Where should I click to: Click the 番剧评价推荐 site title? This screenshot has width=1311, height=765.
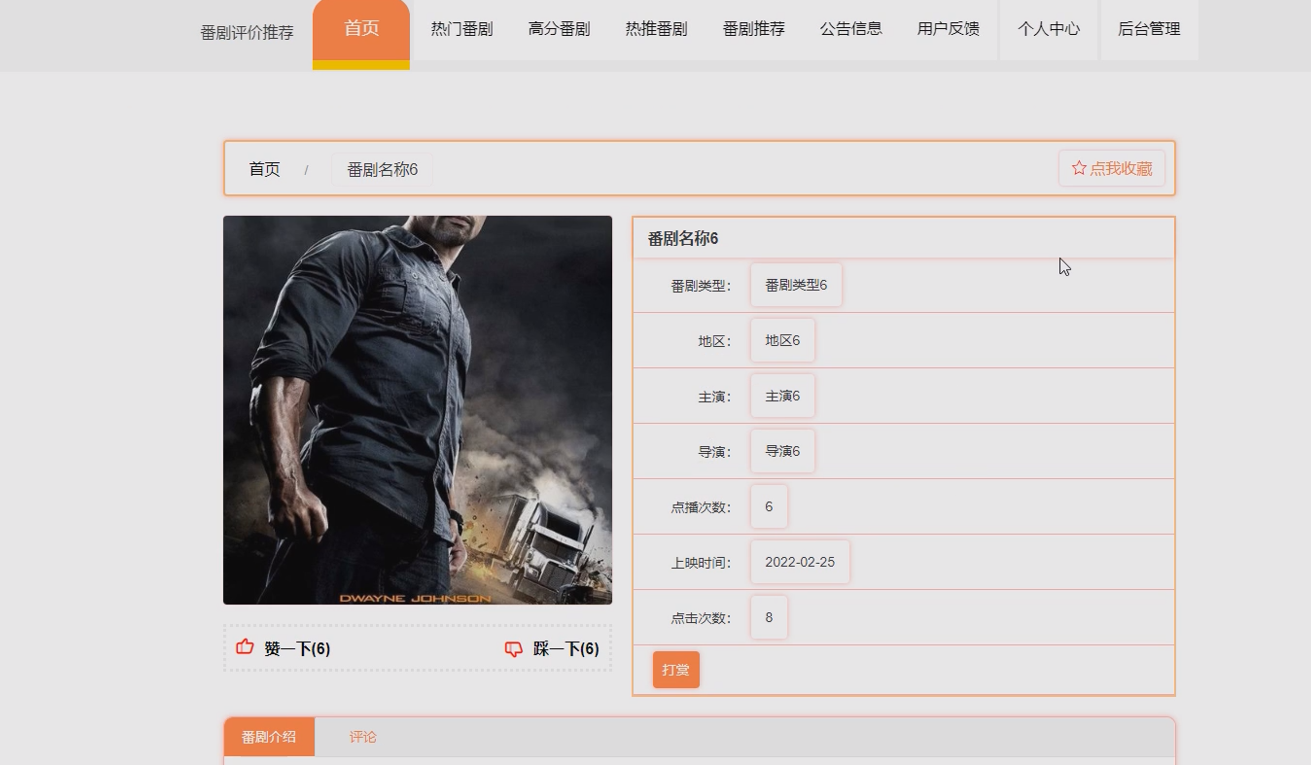coord(247,32)
